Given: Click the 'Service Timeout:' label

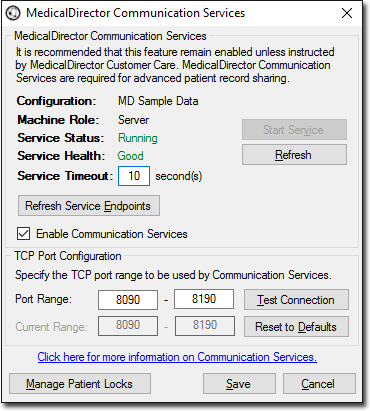Looking at the screenshot, I should click(65, 176).
